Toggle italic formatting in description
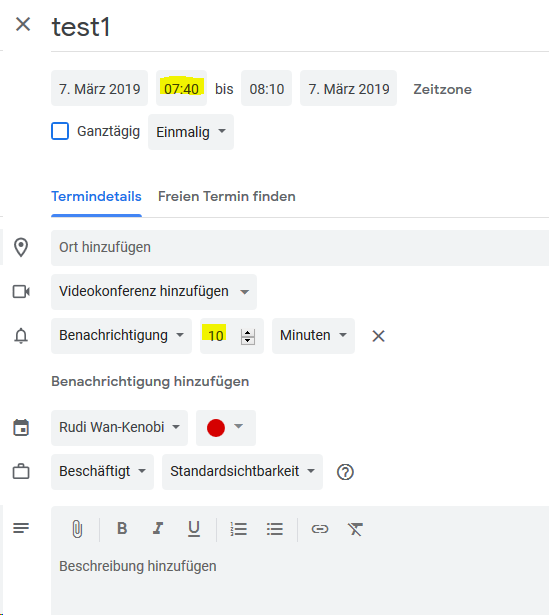The width and height of the screenshot is (549, 615). click(158, 529)
